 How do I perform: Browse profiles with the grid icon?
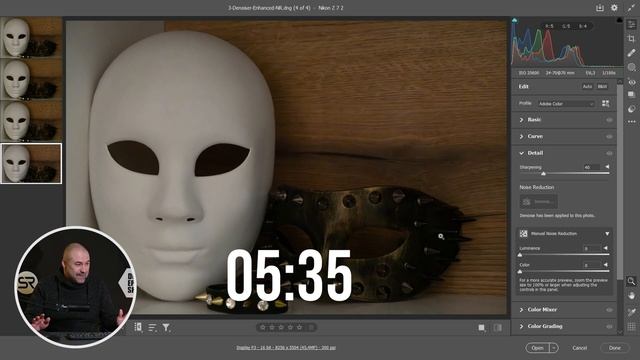[605, 104]
